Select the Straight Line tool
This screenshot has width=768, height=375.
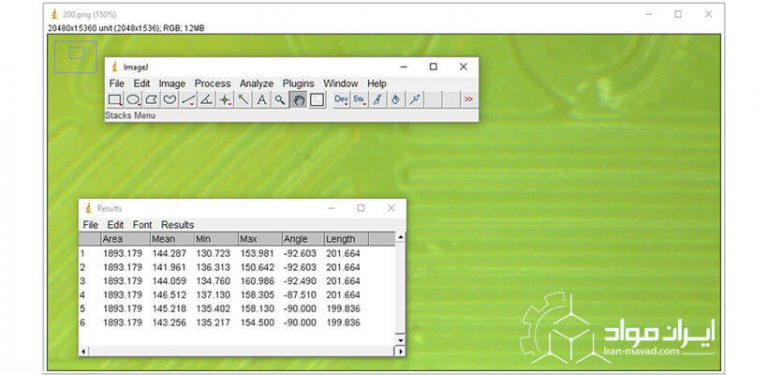click(188, 100)
